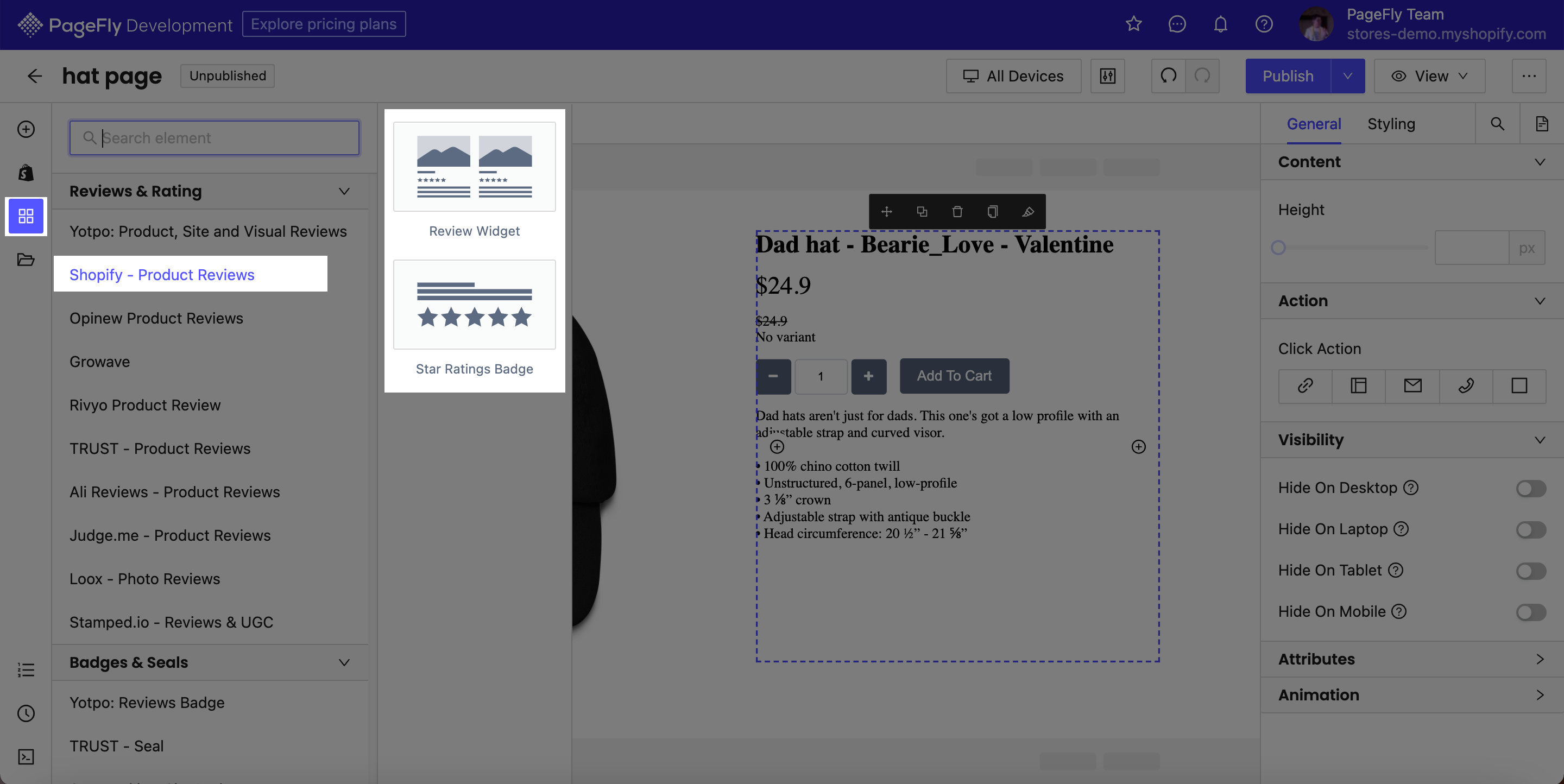Click the edit/pencil icon in toolbar

click(1027, 210)
